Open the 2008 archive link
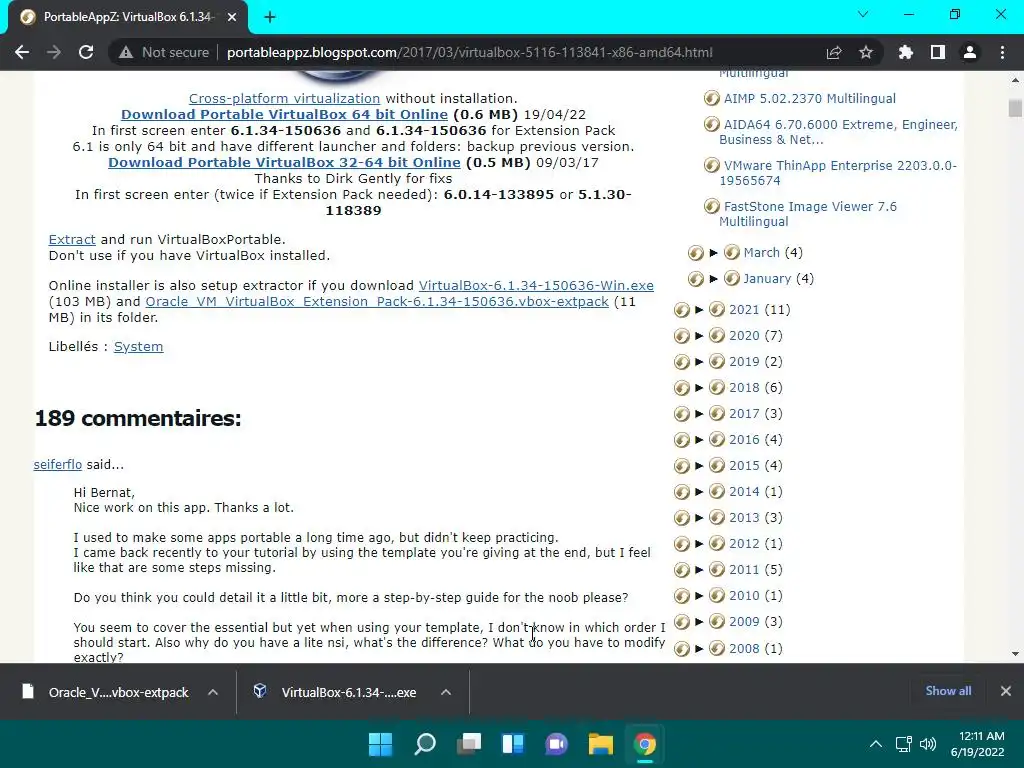The image size is (1024, 768). 744,648
